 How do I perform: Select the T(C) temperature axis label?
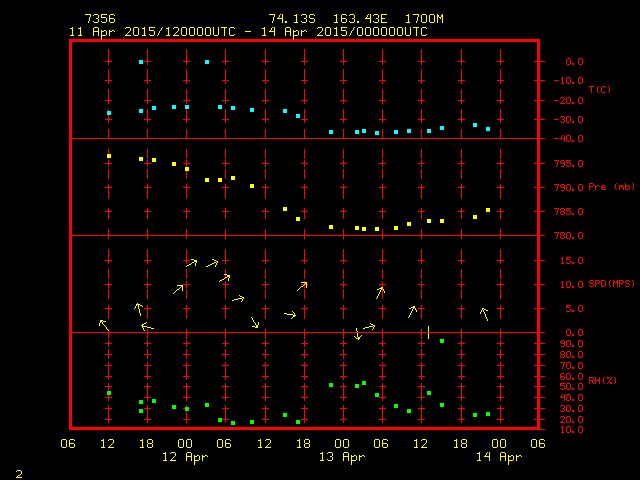[x=600, y=90]
